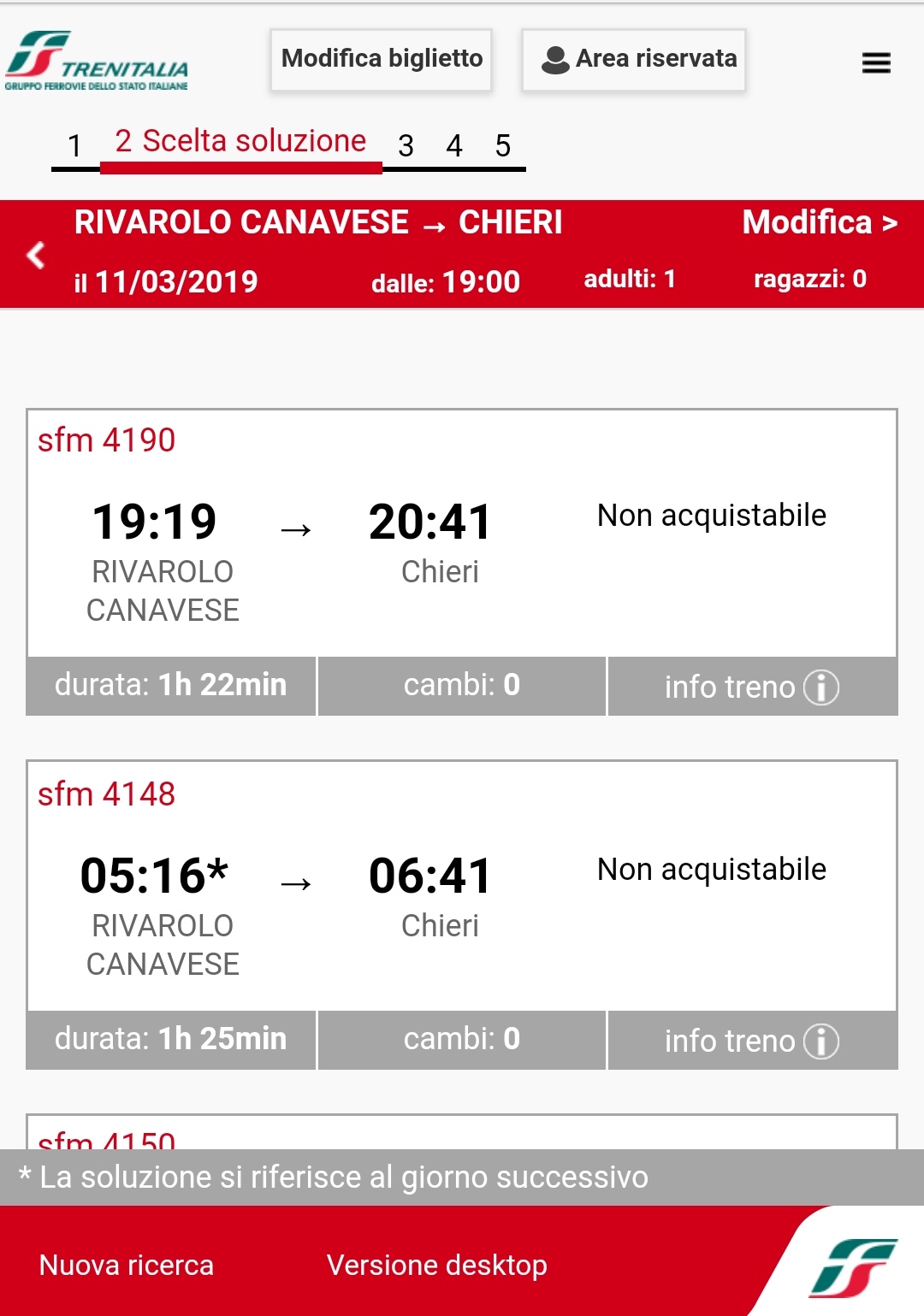Viewport: 924px width, 1316px height.
Task: Start a Nuova ricerca
Action: (x=127, y=1265)
